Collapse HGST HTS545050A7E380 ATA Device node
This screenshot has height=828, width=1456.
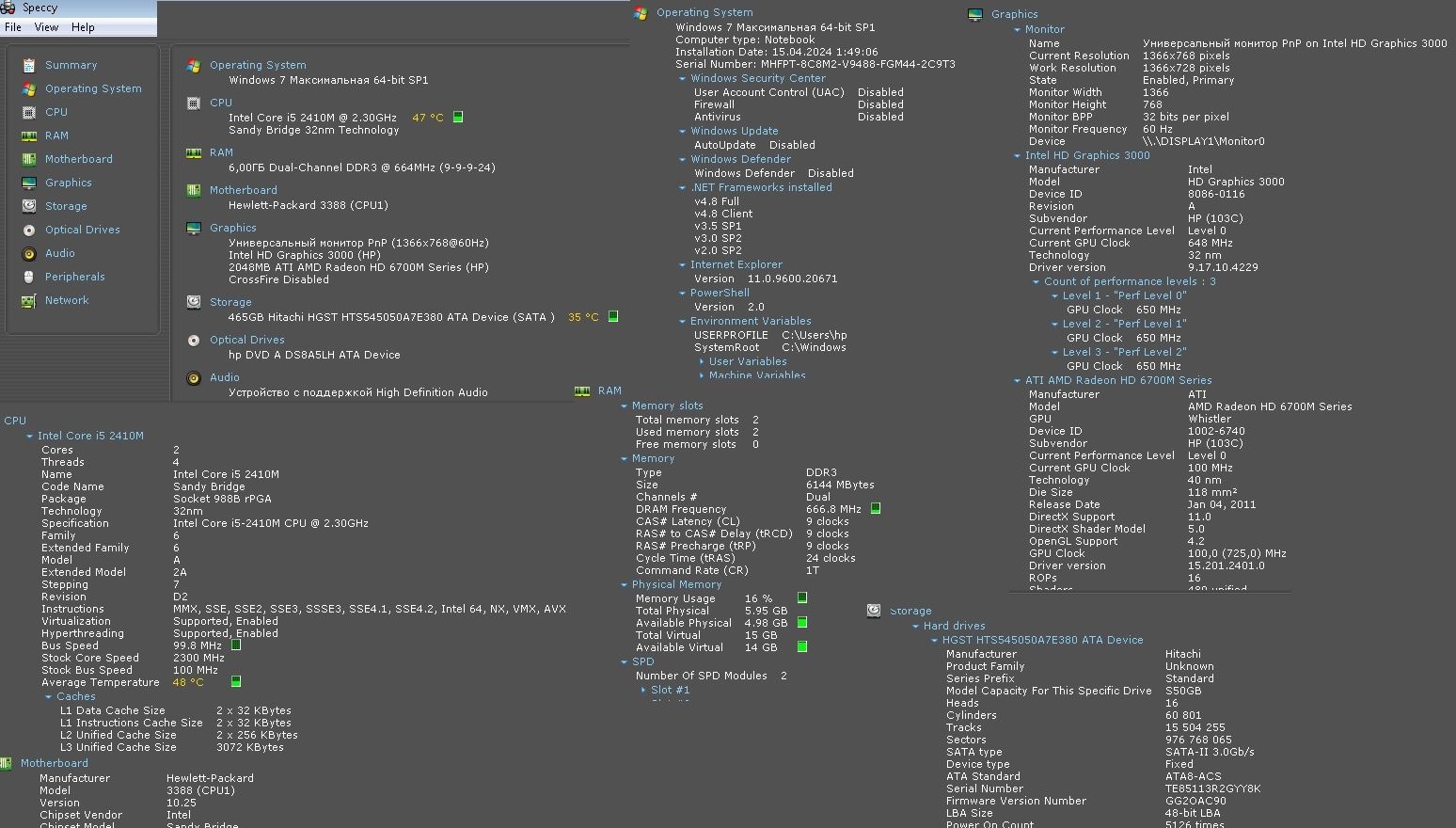[935, 641]
